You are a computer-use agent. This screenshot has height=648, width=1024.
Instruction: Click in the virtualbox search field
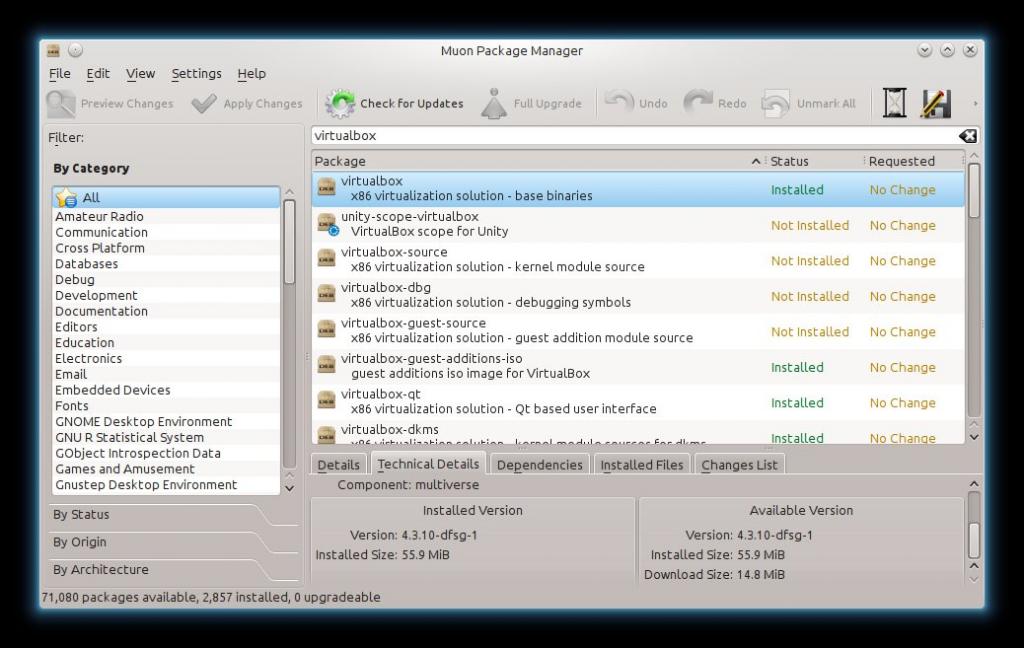(630, 136)
